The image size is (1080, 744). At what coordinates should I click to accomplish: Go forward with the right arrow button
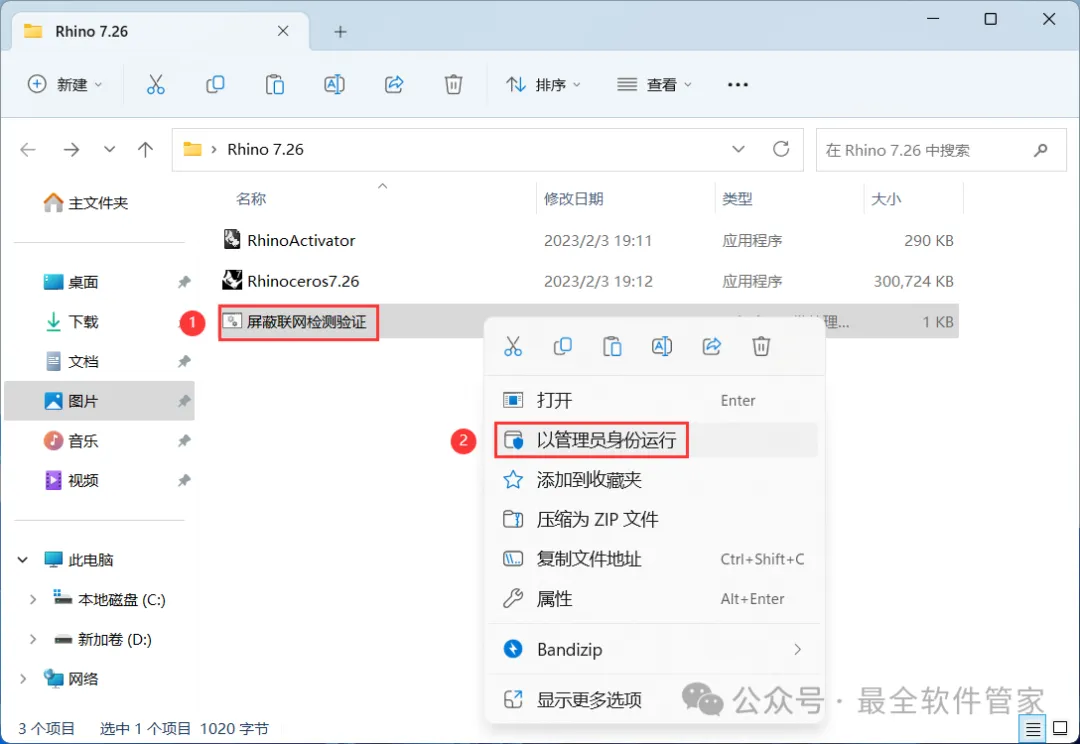(71, 149)
